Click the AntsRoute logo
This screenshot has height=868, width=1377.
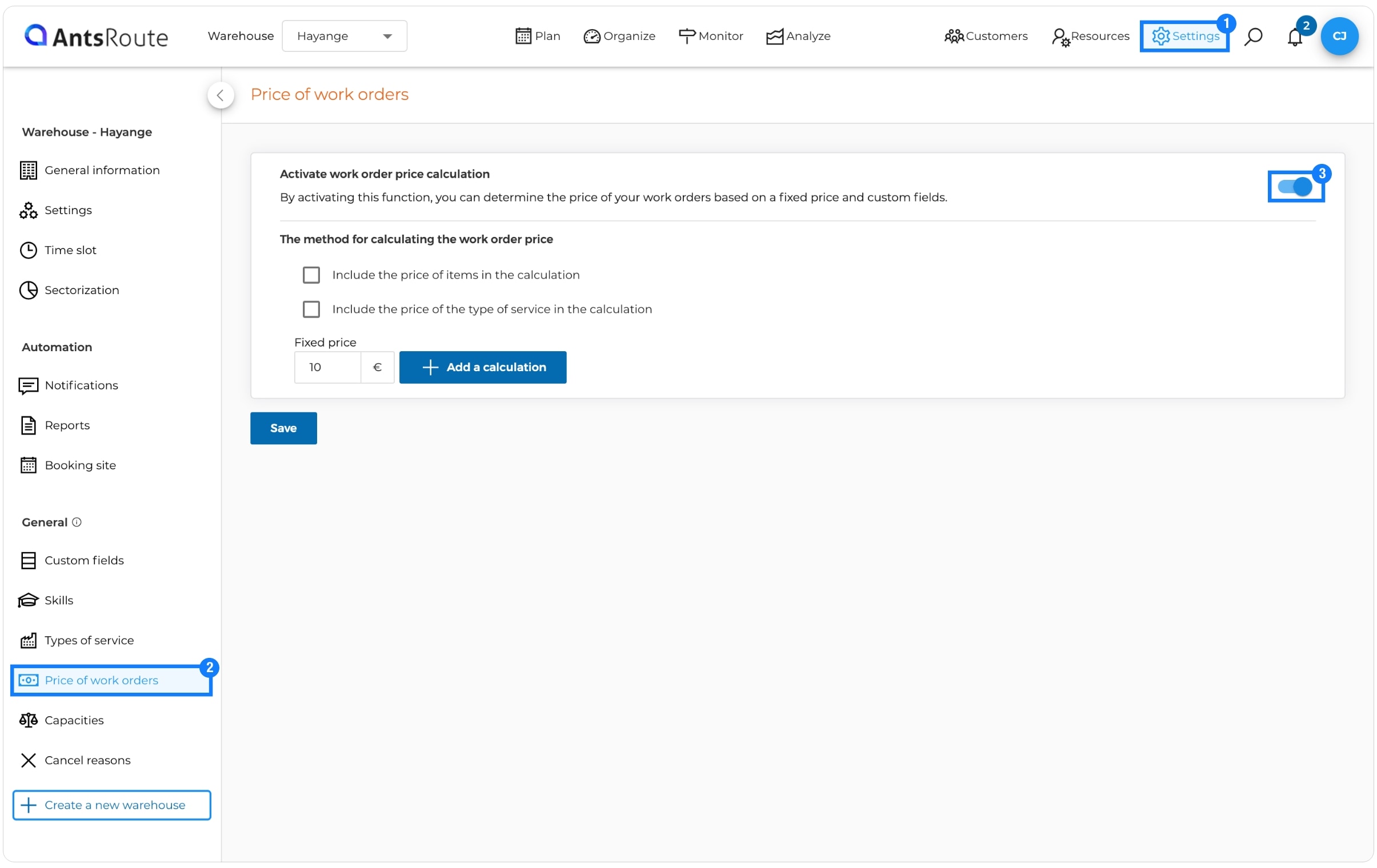point(96,36)
